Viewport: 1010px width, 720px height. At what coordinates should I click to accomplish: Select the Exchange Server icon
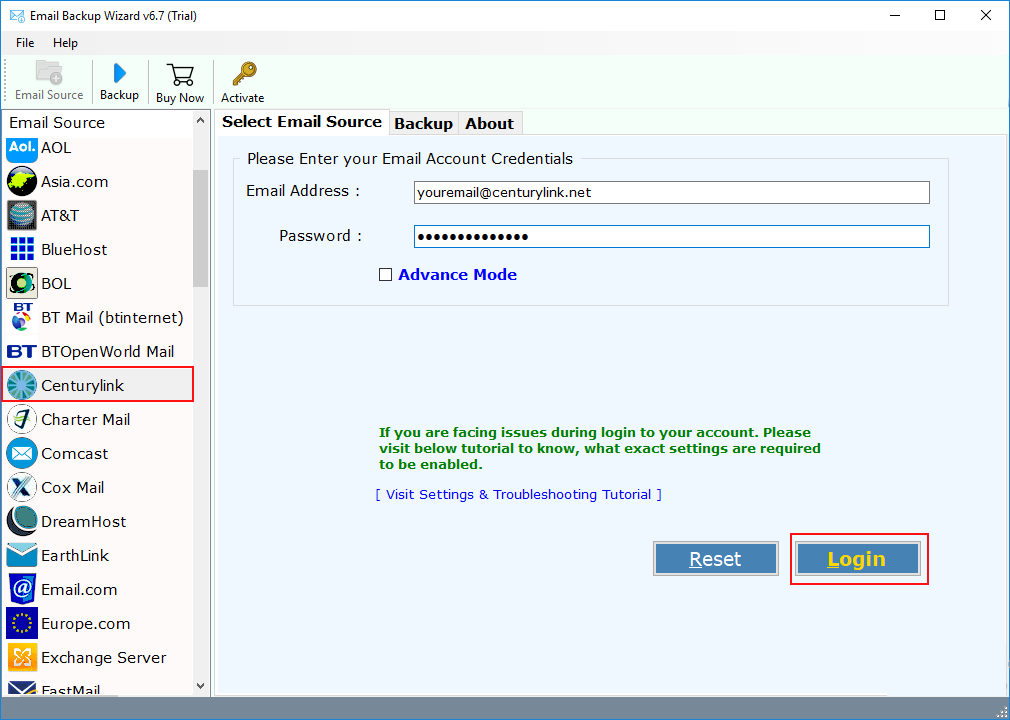[22, 658]
